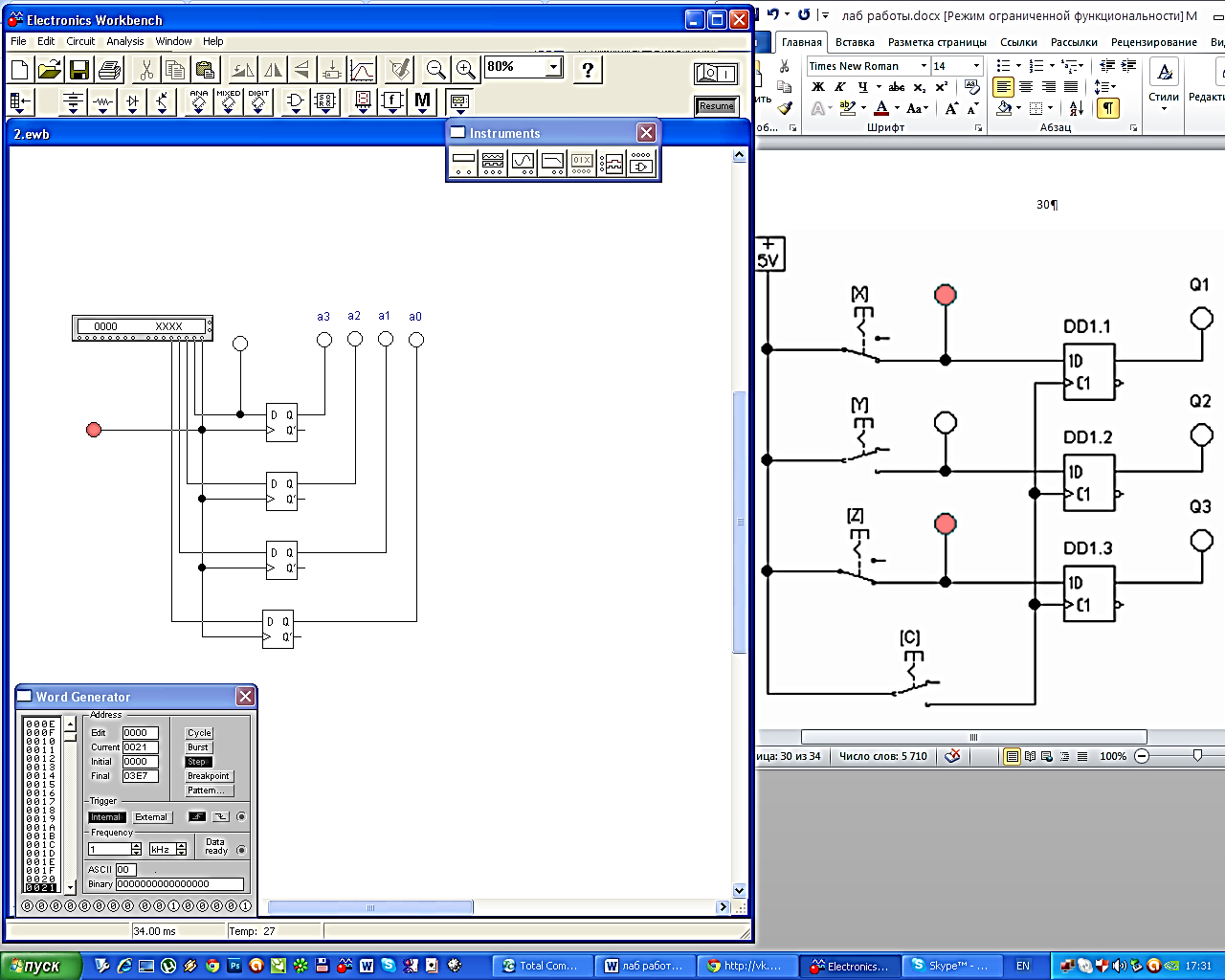The width and height of the screenshot is (1225, 980).
Task: Pick the Word Generator instrument icon
Action: coord(582,164)
